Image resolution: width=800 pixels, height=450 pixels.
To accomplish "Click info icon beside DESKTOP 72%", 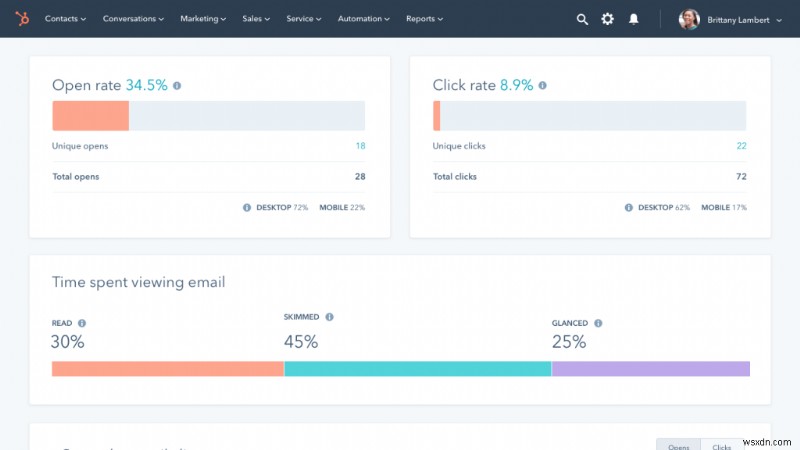I will [x=247, y=208].
